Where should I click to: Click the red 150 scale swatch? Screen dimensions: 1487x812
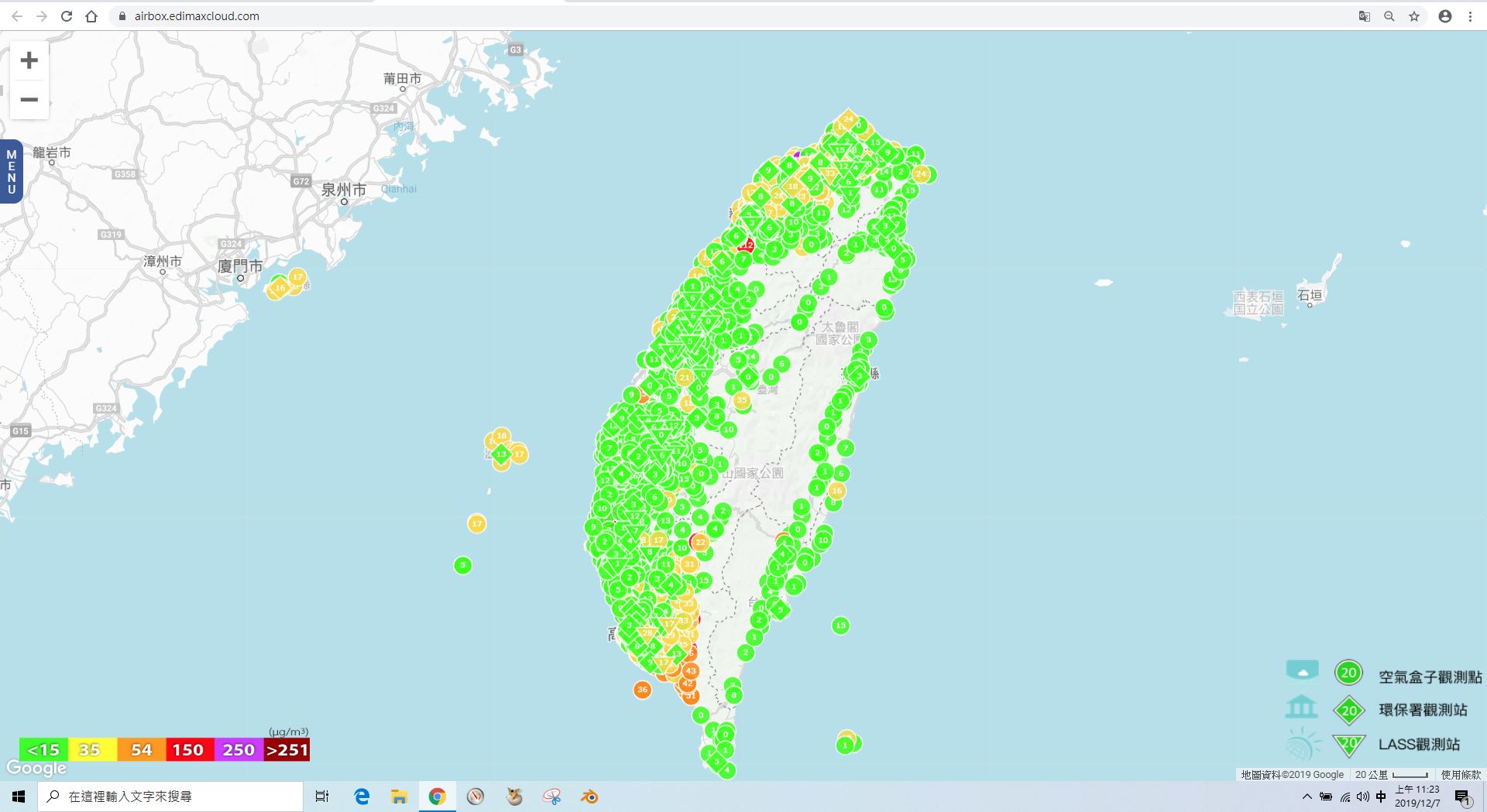pos(189,750)
